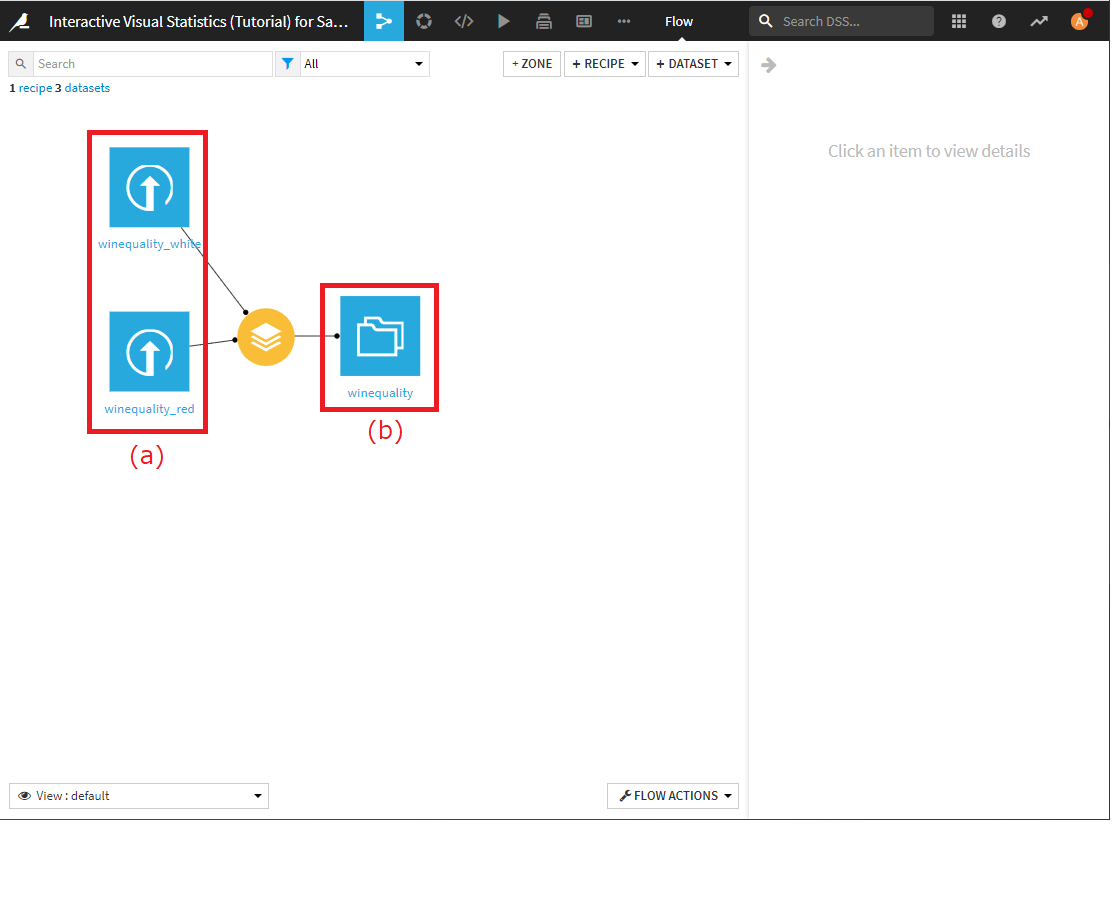Screen dimensions: 1112x899
Task: Open the print-like dashboard stack icon
Action: pyautogui.click(x=544, y=21)
